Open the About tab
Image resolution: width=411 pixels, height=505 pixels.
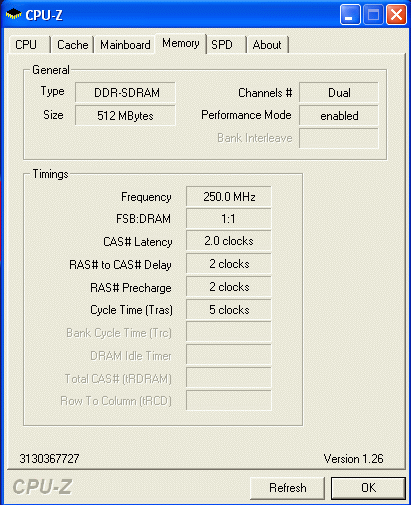(x=268, y=45)
